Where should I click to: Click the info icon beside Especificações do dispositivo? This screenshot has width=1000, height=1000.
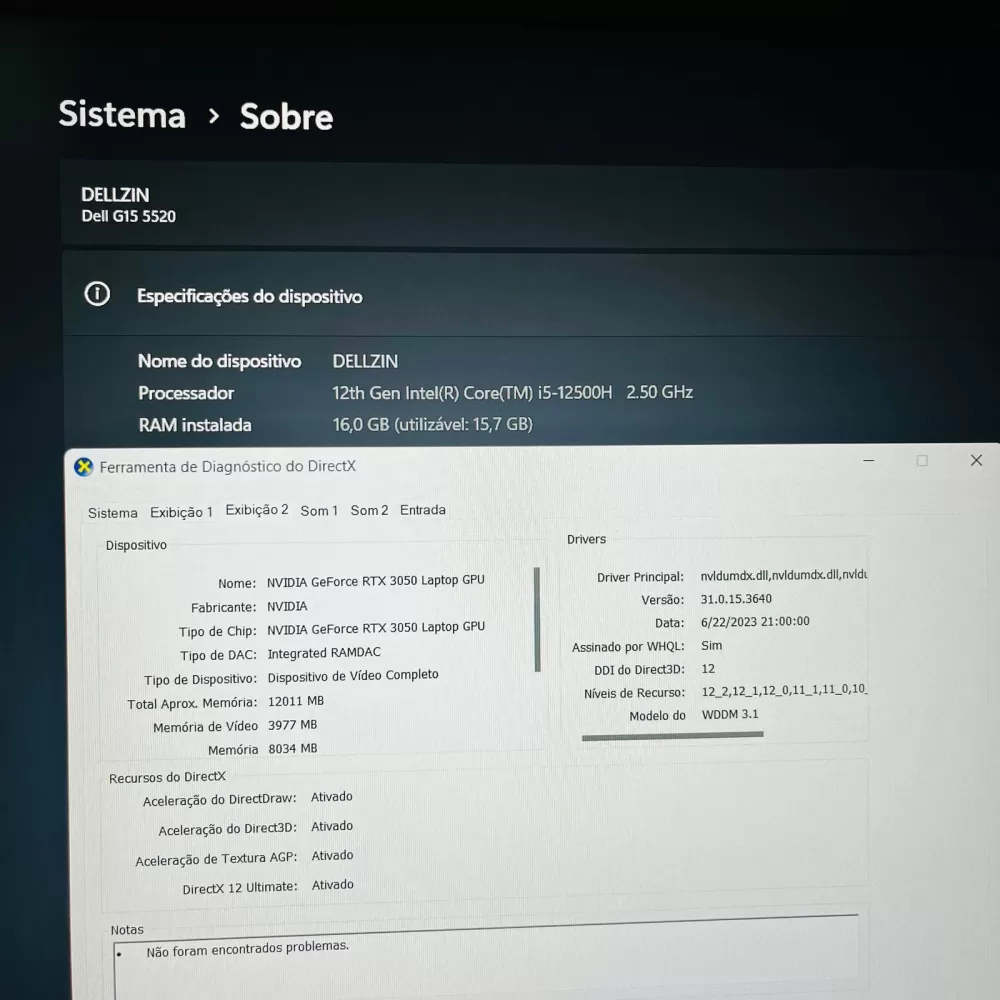point(97,294)
